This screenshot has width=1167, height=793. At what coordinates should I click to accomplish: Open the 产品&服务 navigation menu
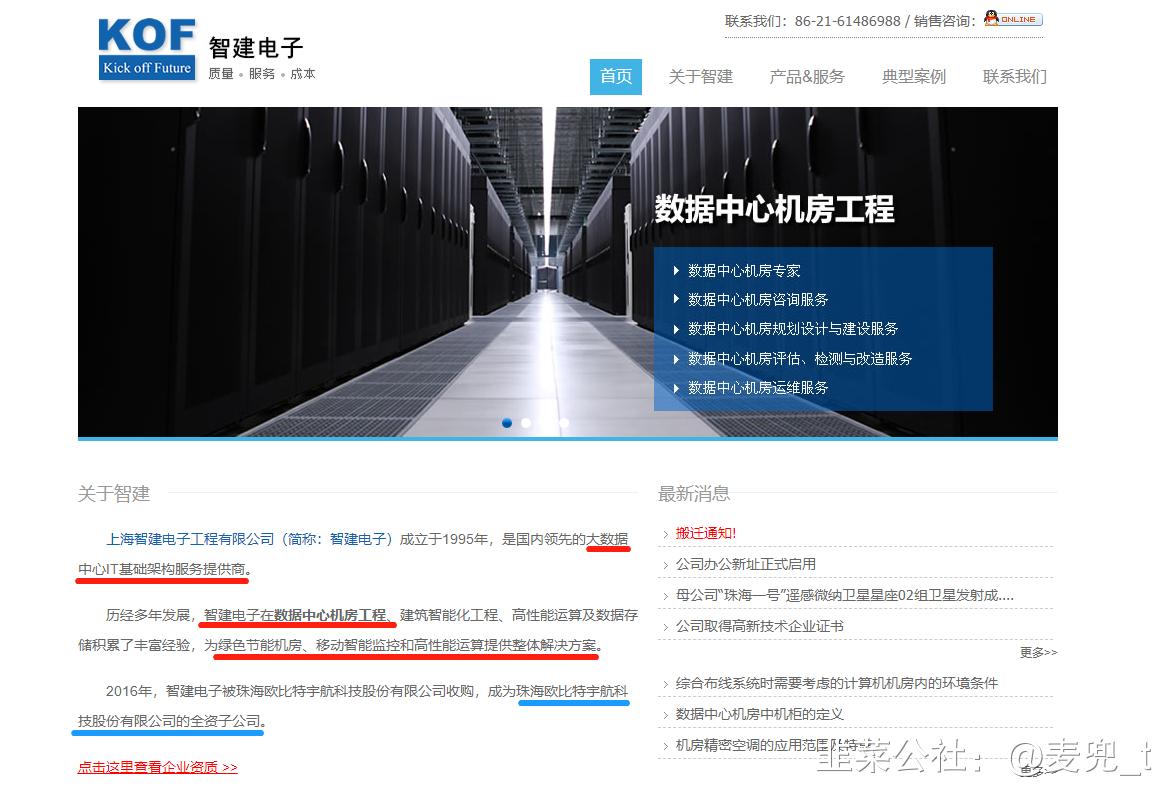pos(807,77)
